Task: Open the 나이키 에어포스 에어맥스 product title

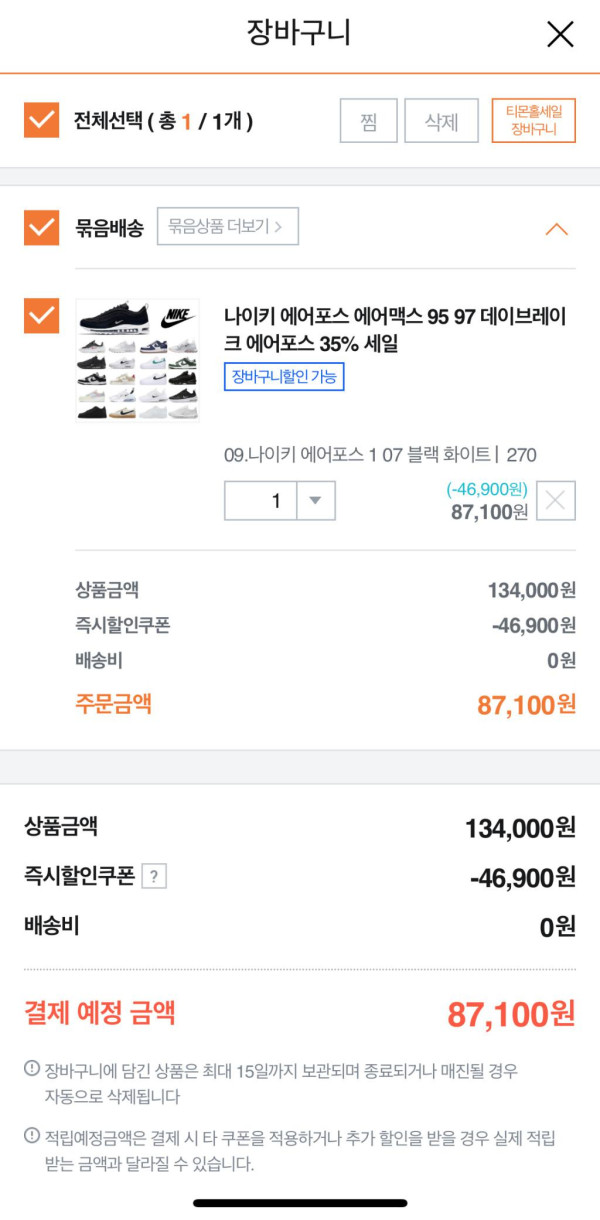Action: click(x=395, y=330)
